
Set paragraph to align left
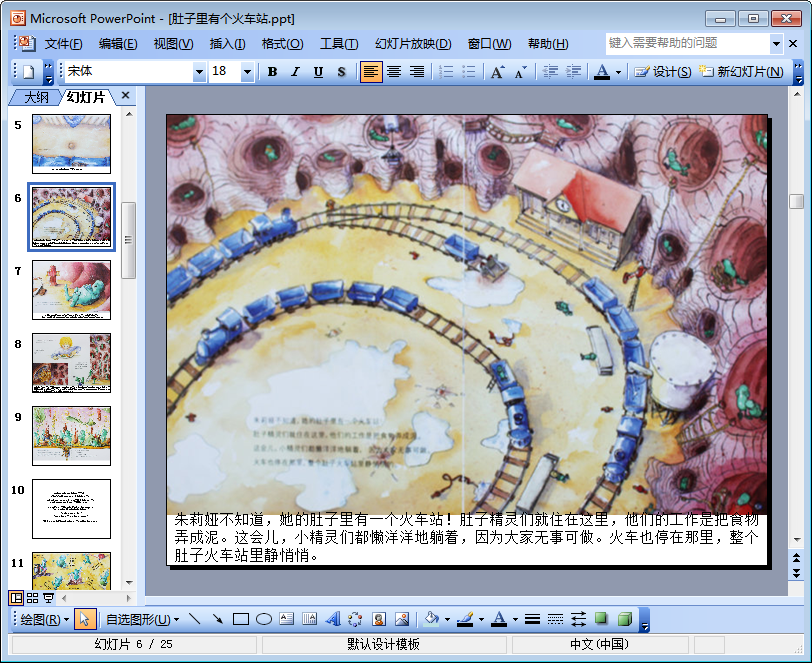(x=371, y=71)
